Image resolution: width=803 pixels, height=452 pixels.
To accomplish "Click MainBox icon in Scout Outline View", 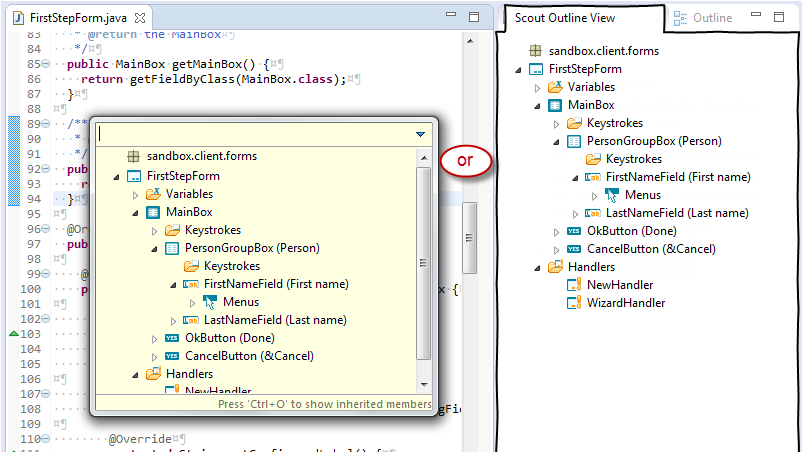I will [x=555, y=105].
